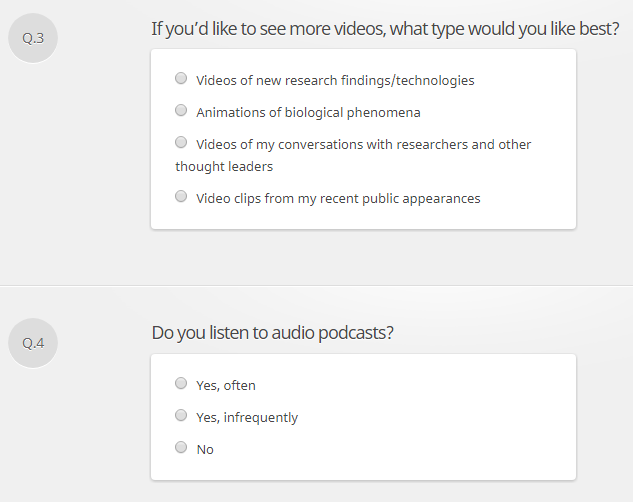Pick the conversations with researchers radio button
The image size is (633, 502).
click(181, 142)
